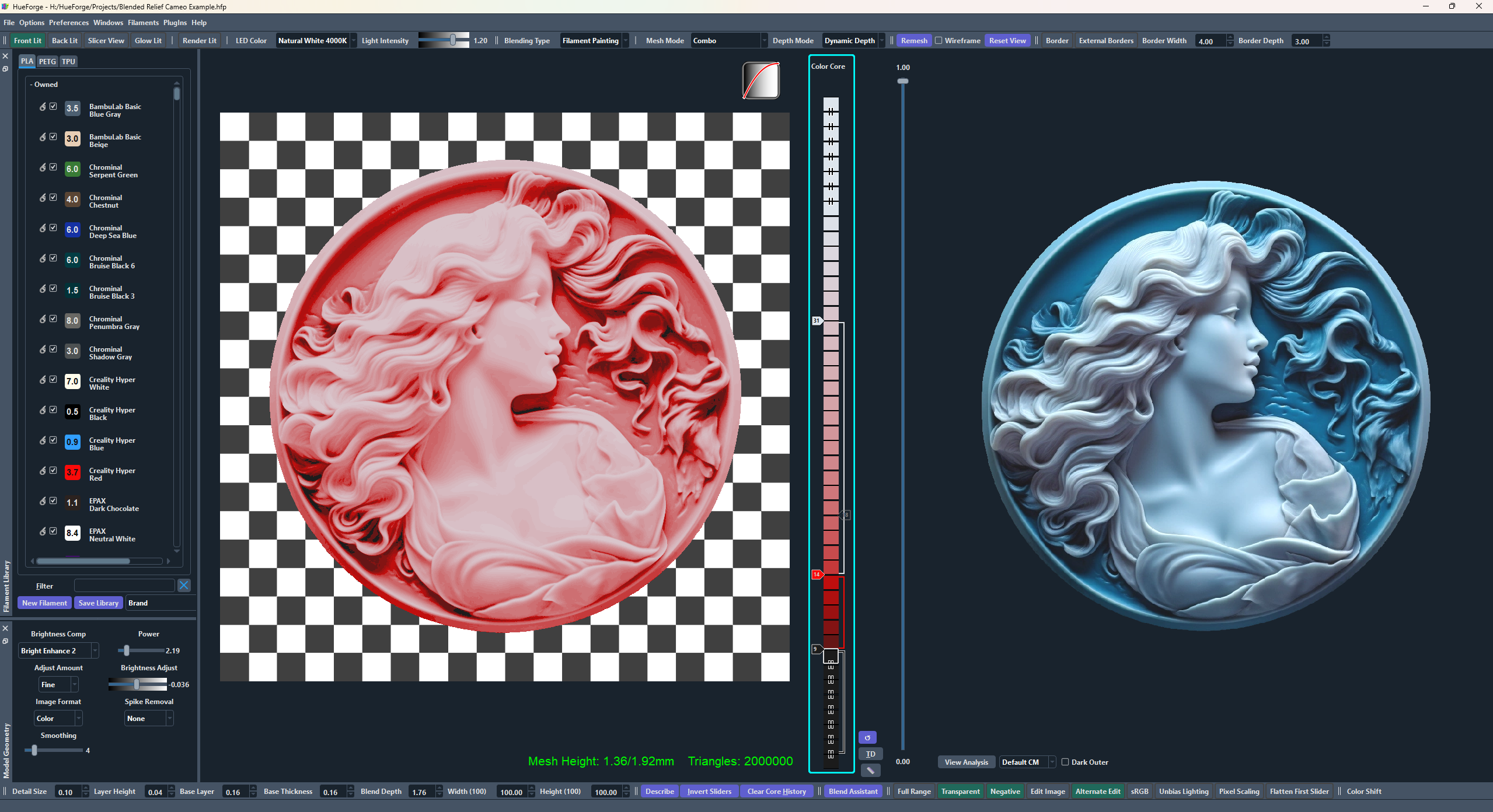Click the Light Intensity slider handle

[453, 40]
